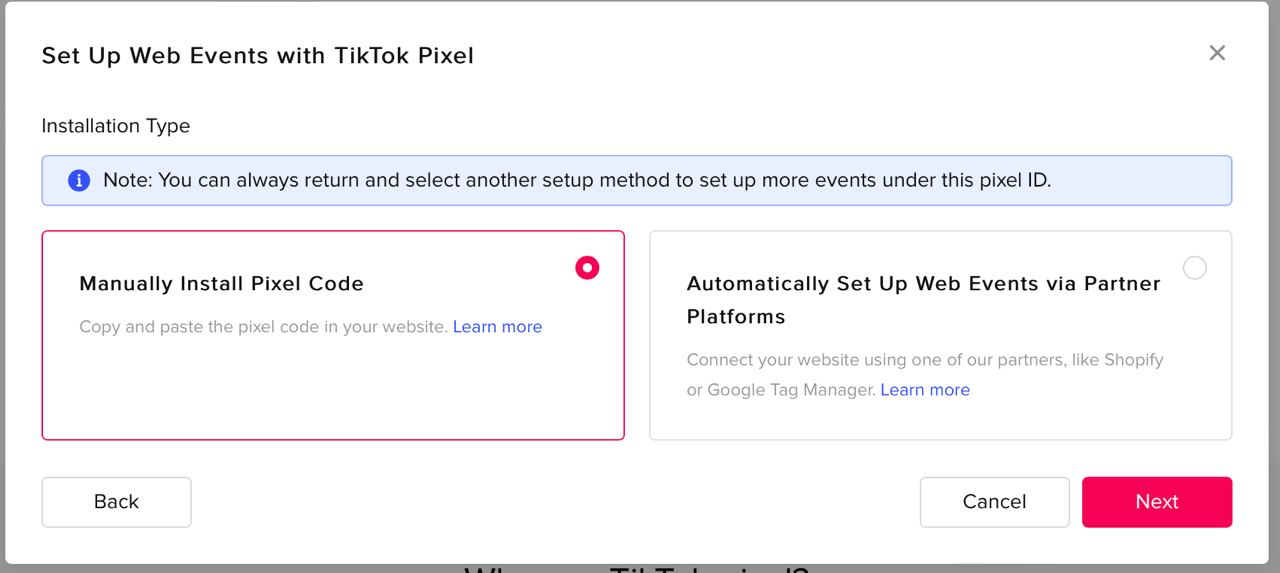Click the Connect your website description text
This screenshot has width=1280, height=573.
924,360
